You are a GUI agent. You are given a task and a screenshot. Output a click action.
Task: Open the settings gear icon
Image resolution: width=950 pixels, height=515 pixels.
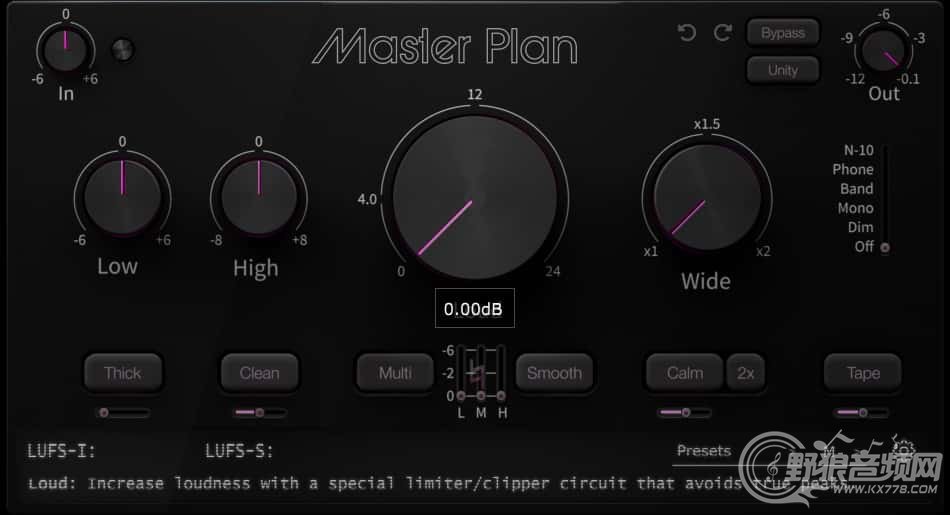click(903, 450)
